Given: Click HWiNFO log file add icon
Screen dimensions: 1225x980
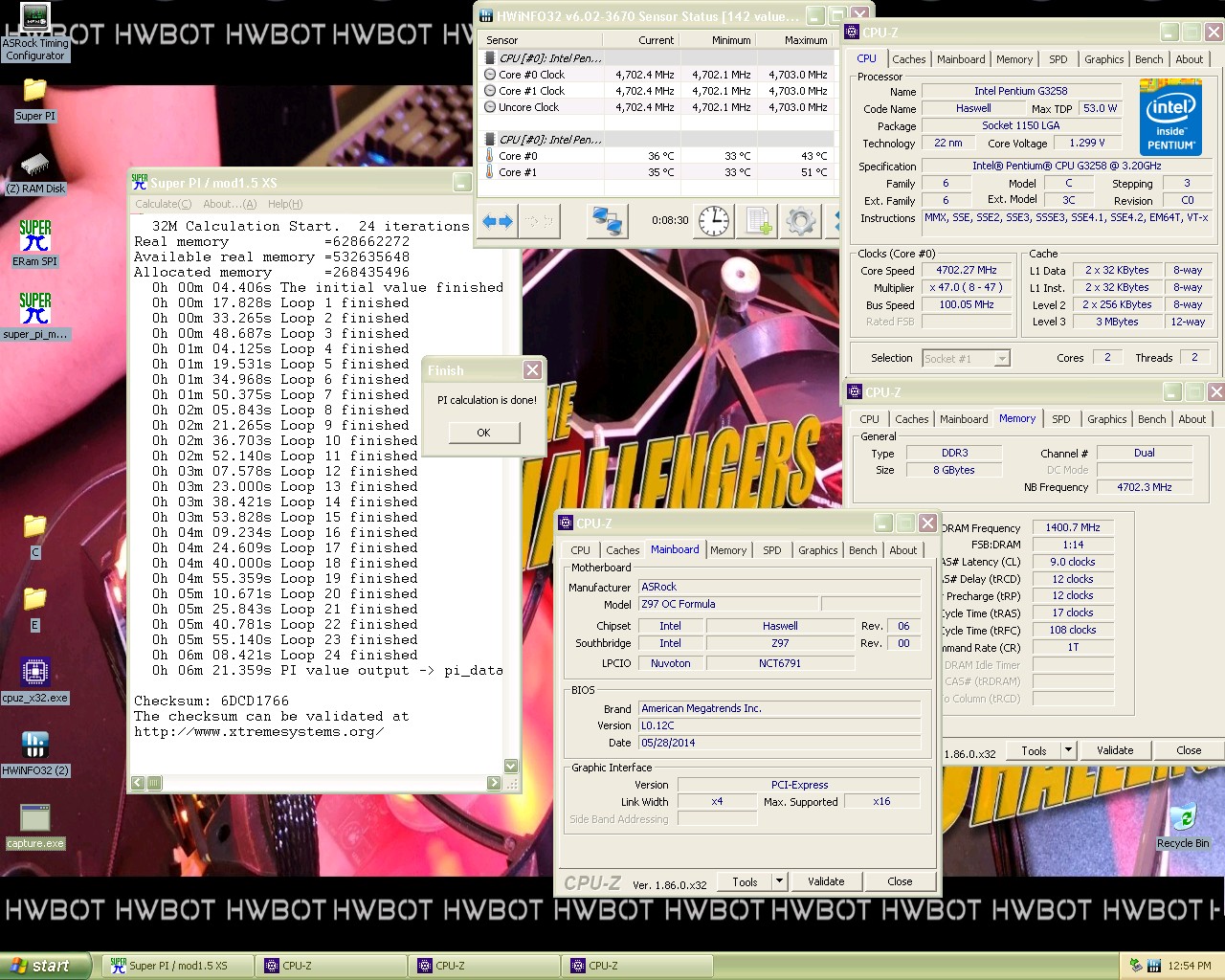Looking at the screenshot, I should pos(758,221).
